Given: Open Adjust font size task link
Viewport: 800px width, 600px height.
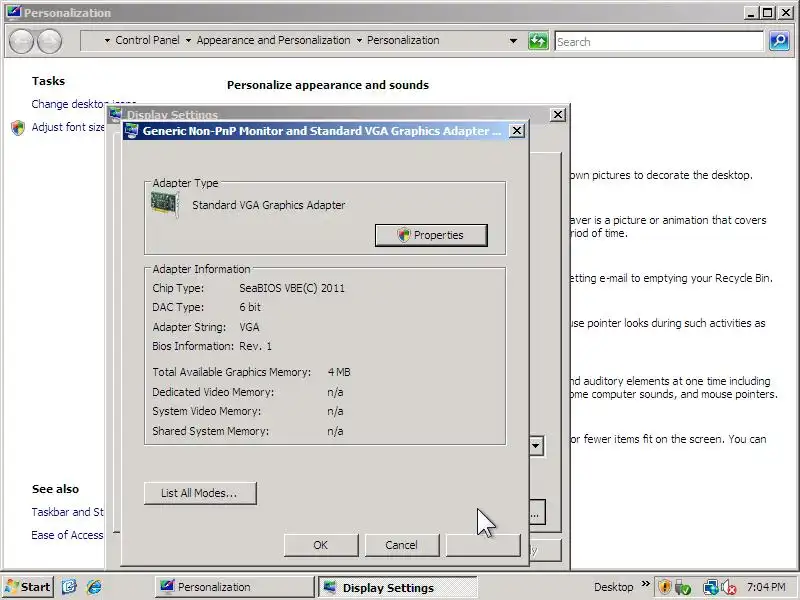Looking at the screenshot, I should coord(68,127).
